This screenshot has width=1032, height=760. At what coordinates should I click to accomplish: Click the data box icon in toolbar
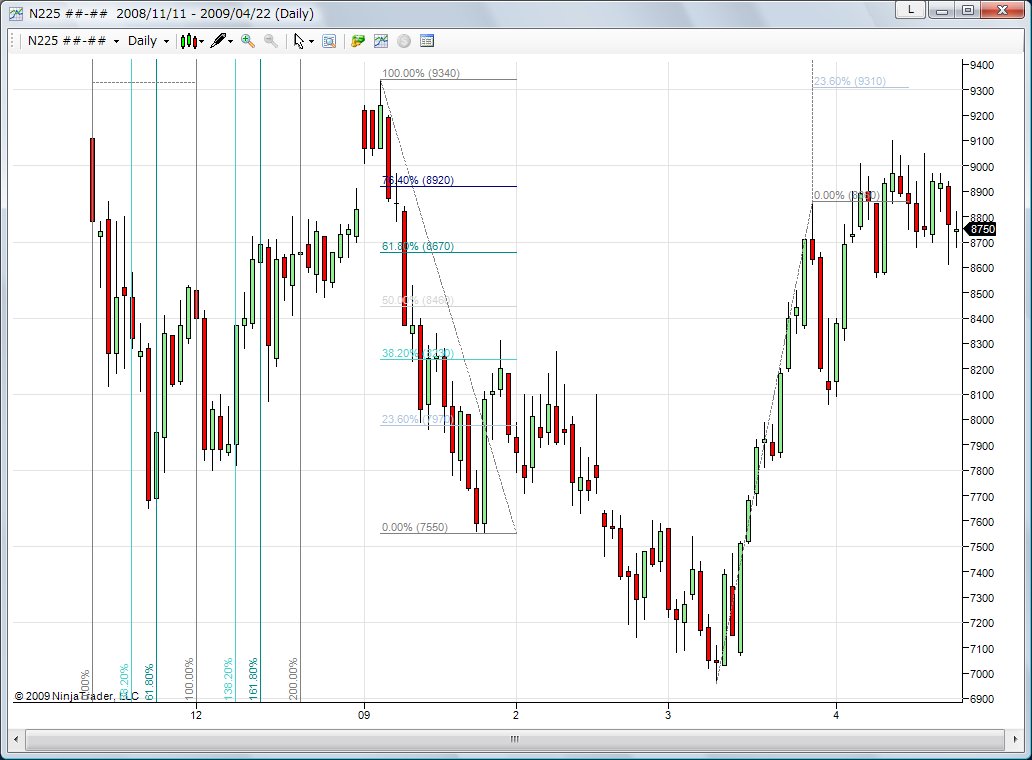tap(329, 41)
